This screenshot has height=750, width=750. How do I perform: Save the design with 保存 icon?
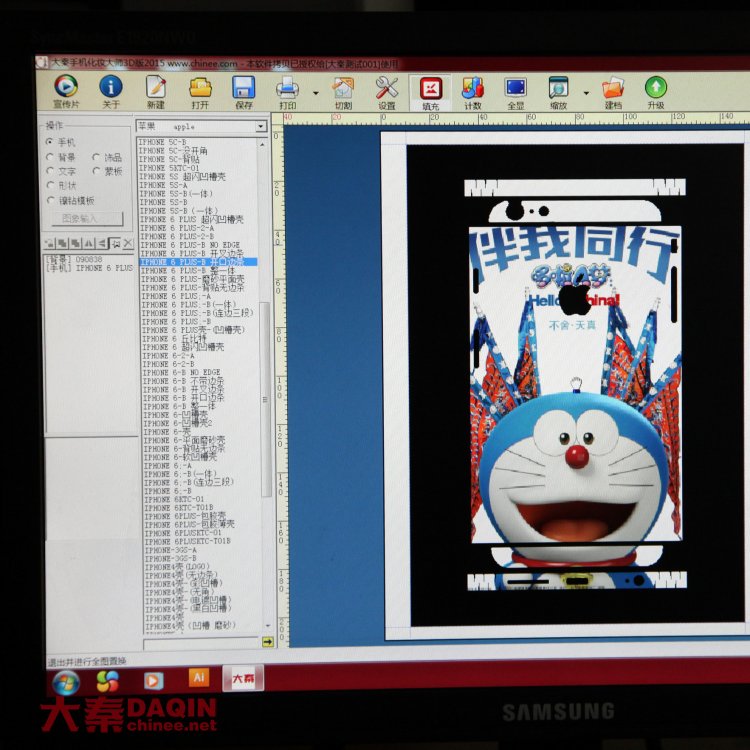(x=244, y=89)
